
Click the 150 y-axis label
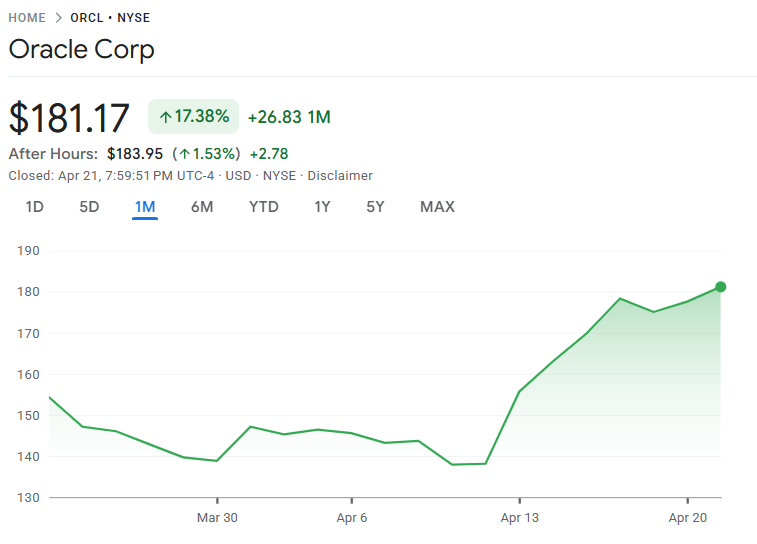tap(28, 416)
